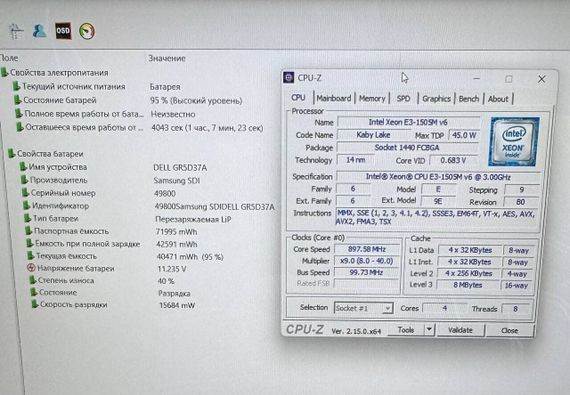Image resolution: width=570 pixels, height=395 pixels.
Task: Click the Specification field text
Action: [x=438, y=177]
